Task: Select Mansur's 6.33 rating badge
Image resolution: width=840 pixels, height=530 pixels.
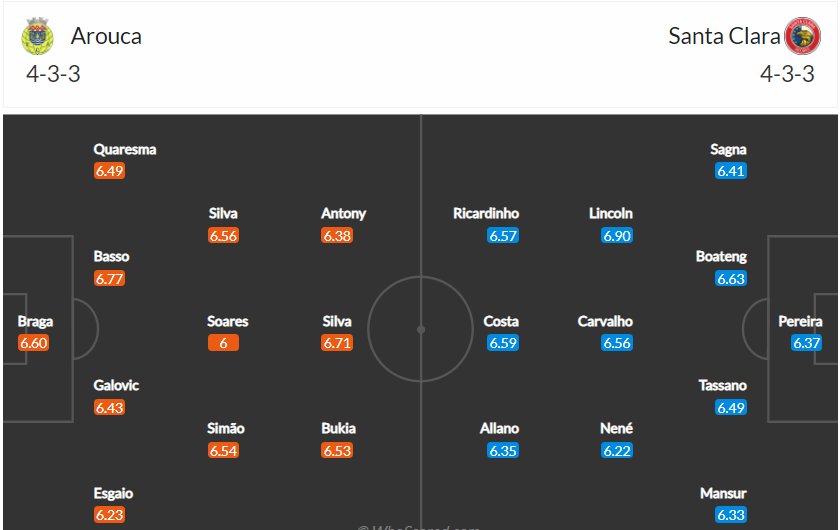Action: (731, 515)
